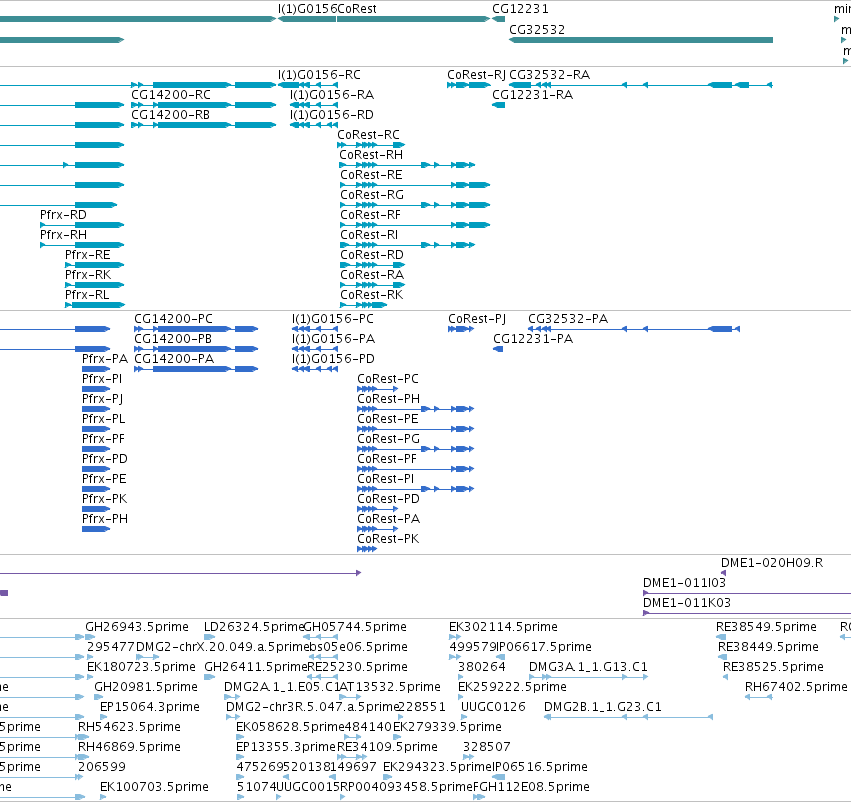Open the RE38549.5prime EST label

click(766, 627)
